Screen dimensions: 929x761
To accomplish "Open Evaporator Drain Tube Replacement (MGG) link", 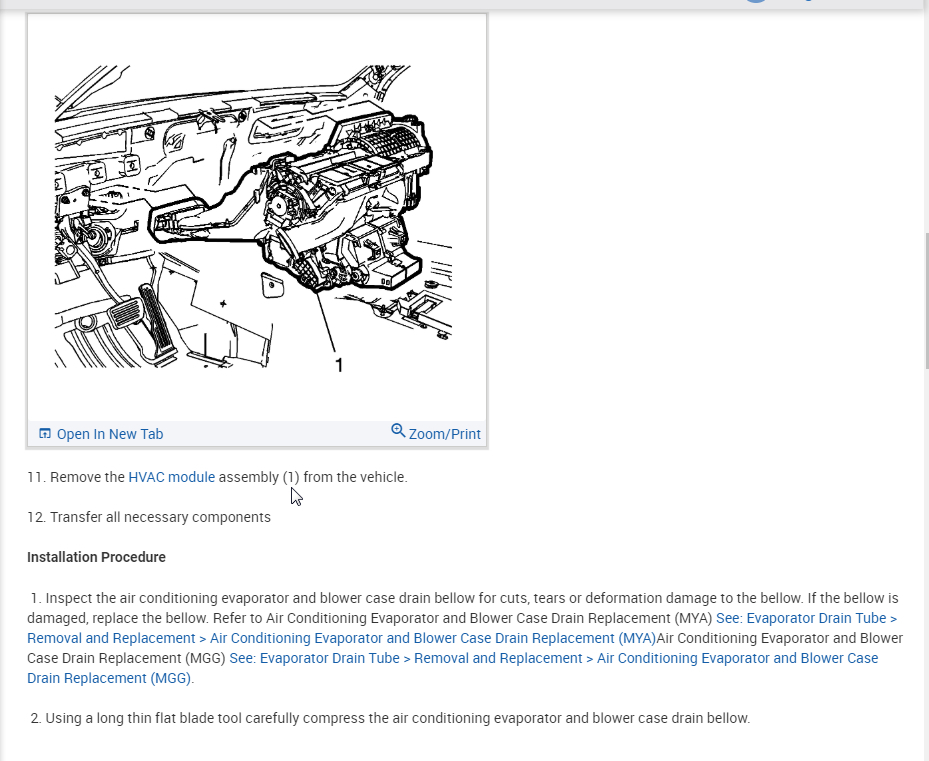I will 453,668.
